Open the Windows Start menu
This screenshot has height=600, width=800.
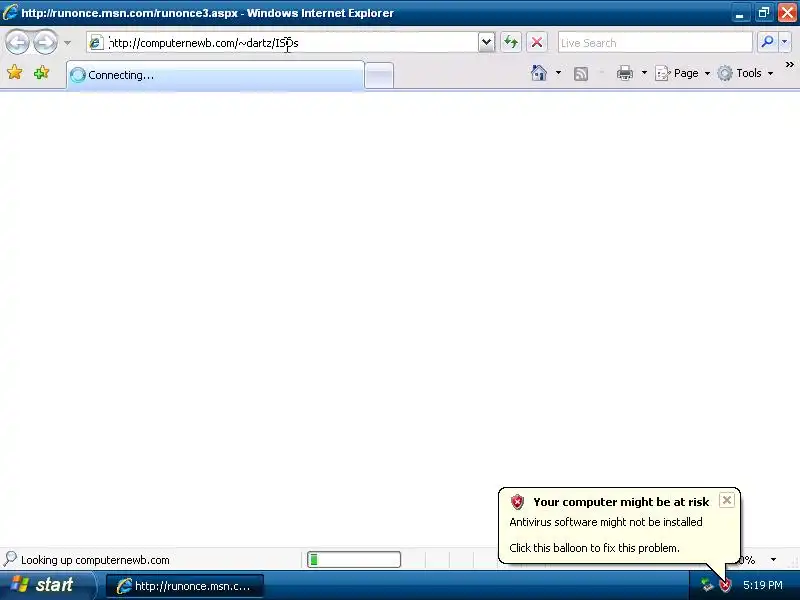[47, 585]
